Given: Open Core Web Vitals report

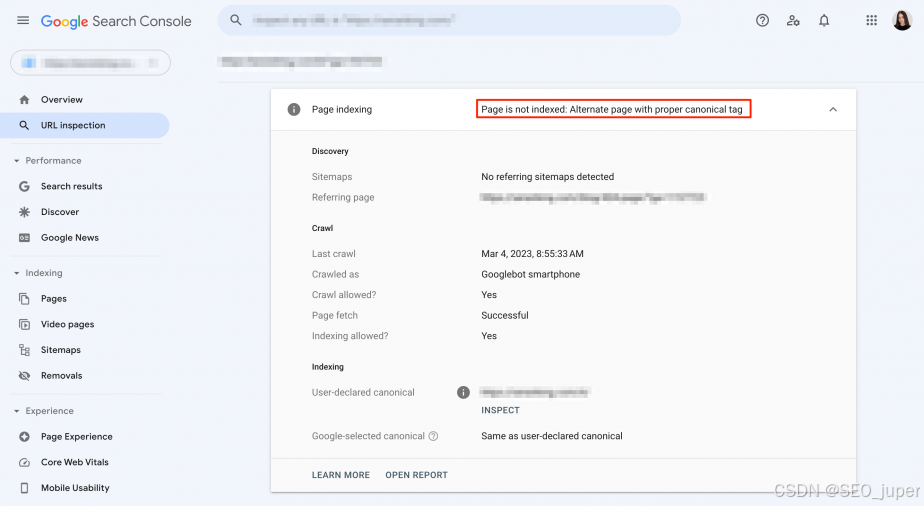Looking at the screenshot, I should (x=75, y=462).
